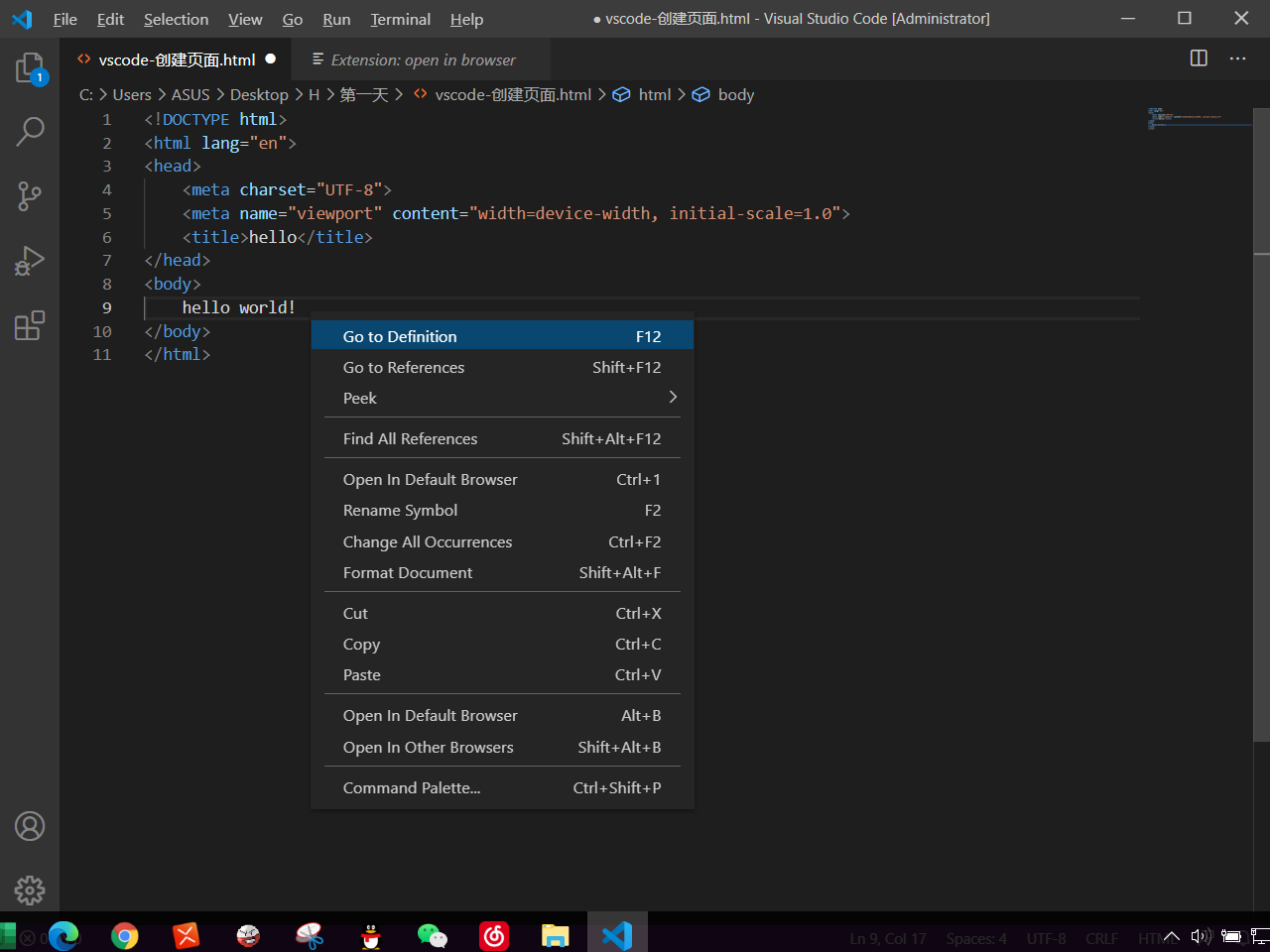Screen dimensions: 1270x952
Task: Launch Google Chrome from the taskbar
Action: (x=125, y=935)
